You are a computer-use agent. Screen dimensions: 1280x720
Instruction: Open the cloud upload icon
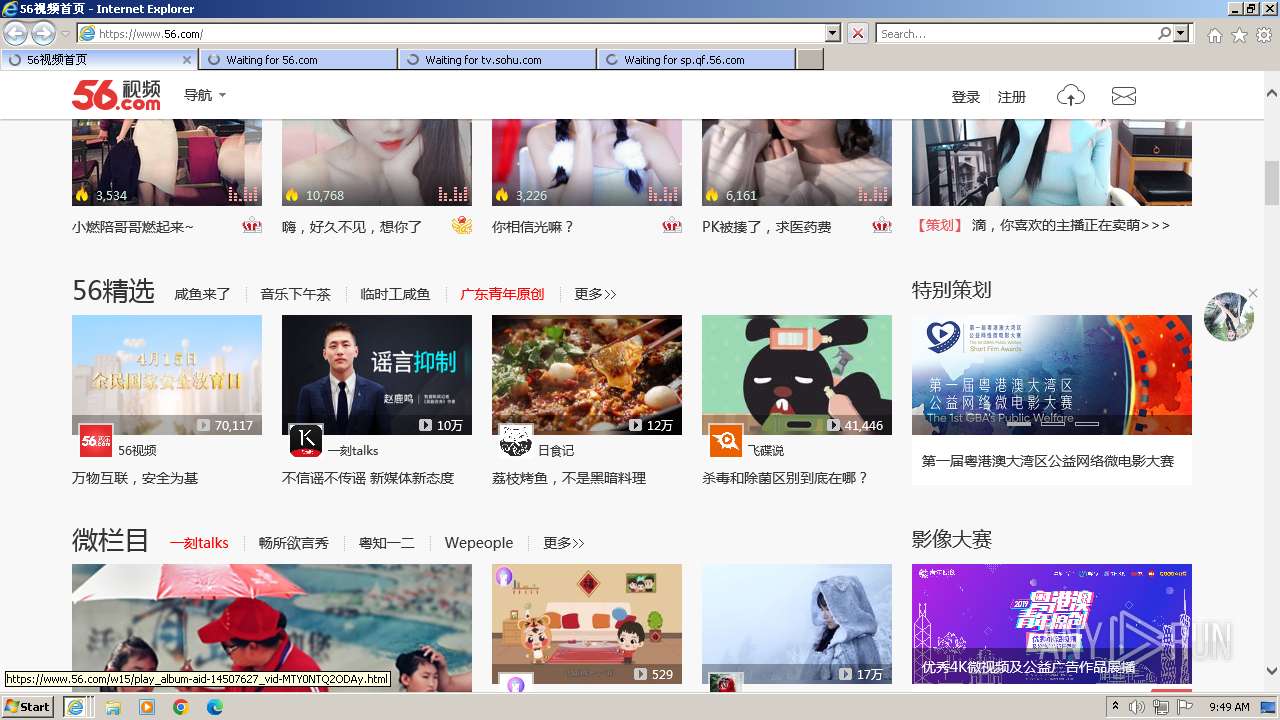point(1071,96)
